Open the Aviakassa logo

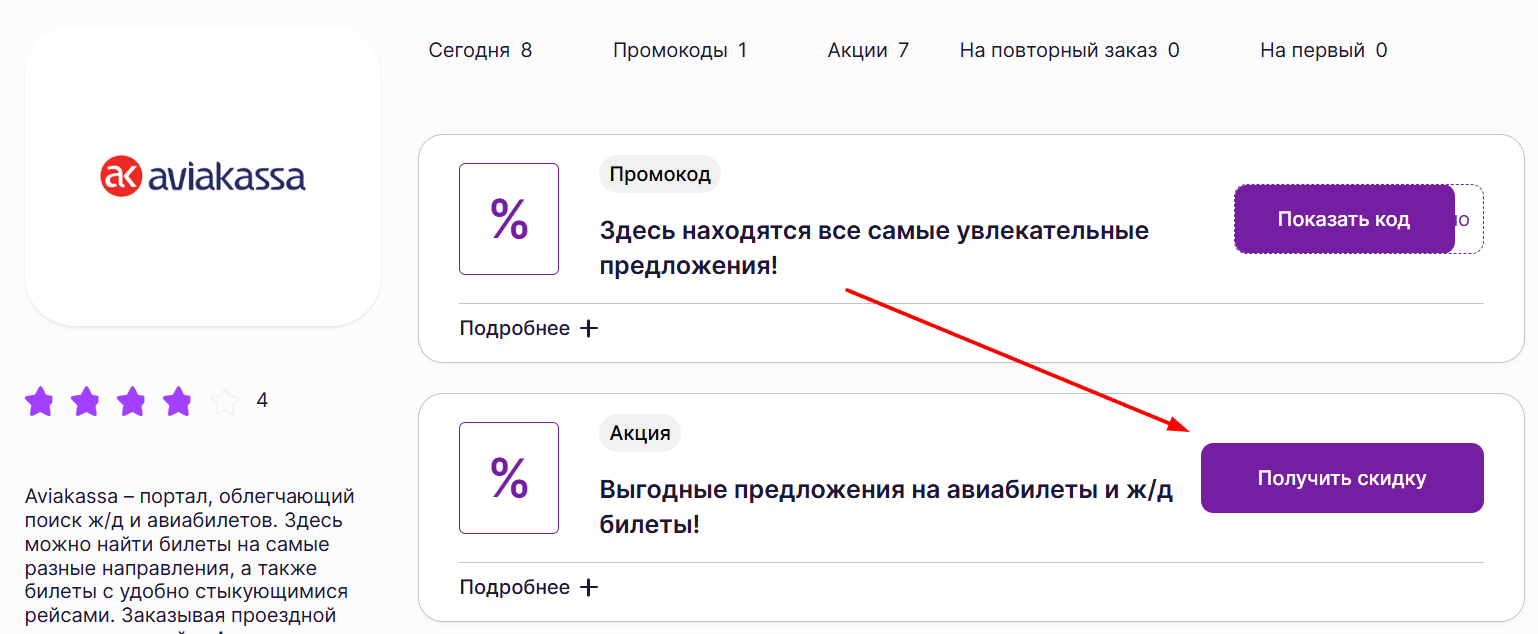(x=203, y=176)
